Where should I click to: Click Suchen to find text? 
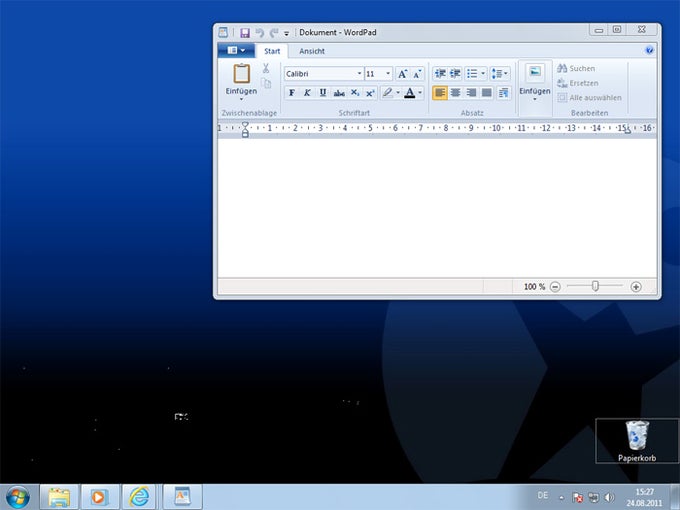576,69
